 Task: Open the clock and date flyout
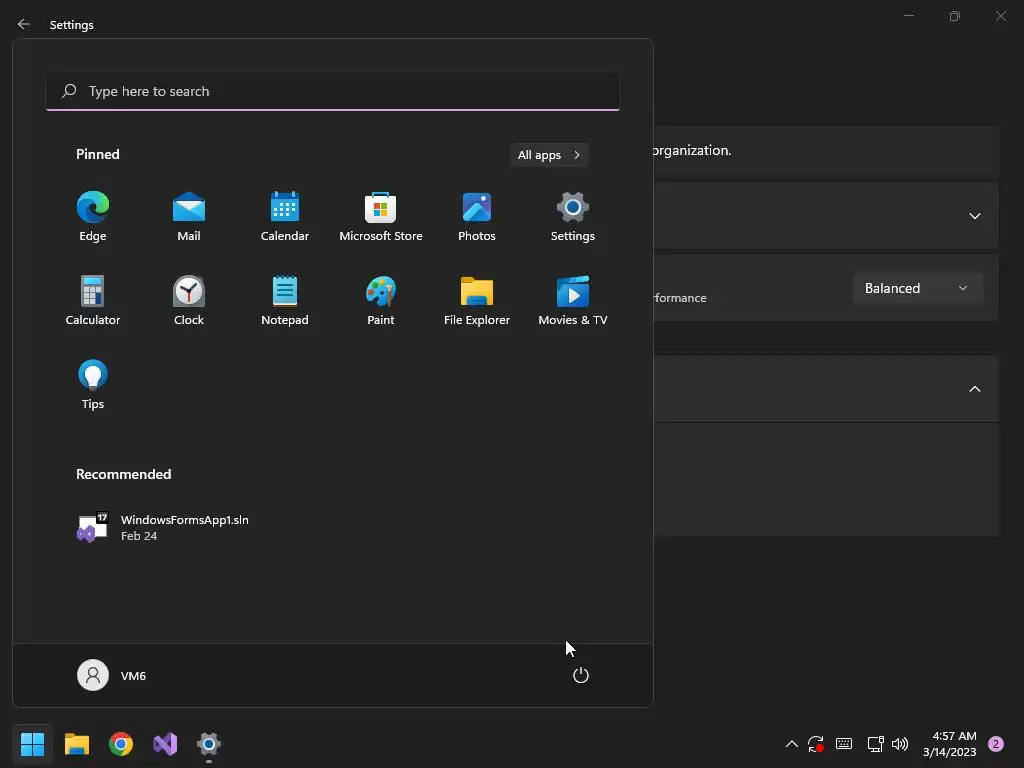(950, 744)
